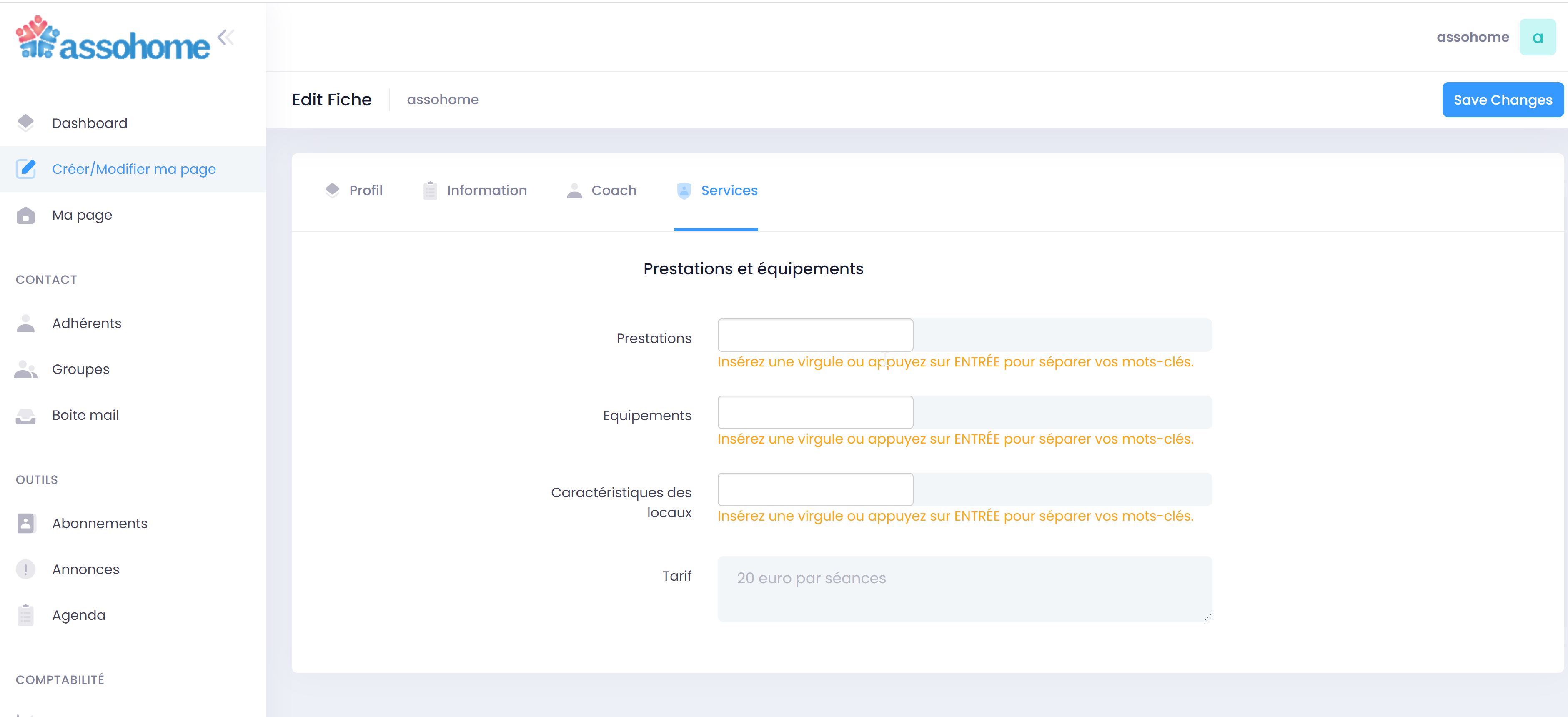Click the Boite mail inbox icon

(x=25, y=415)
